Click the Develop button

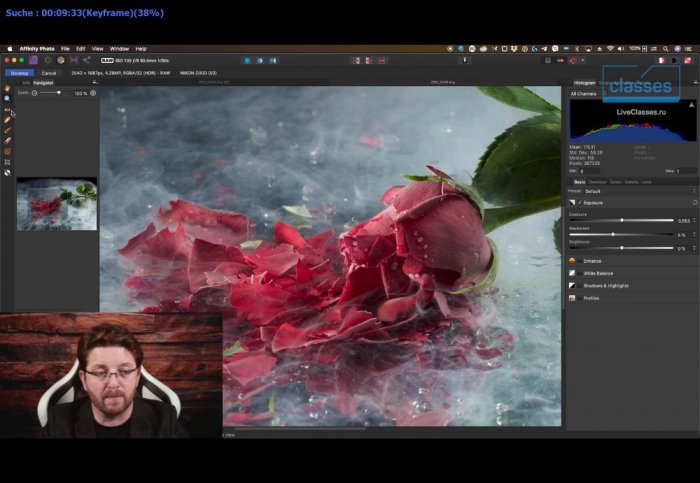tap(19, 73)
